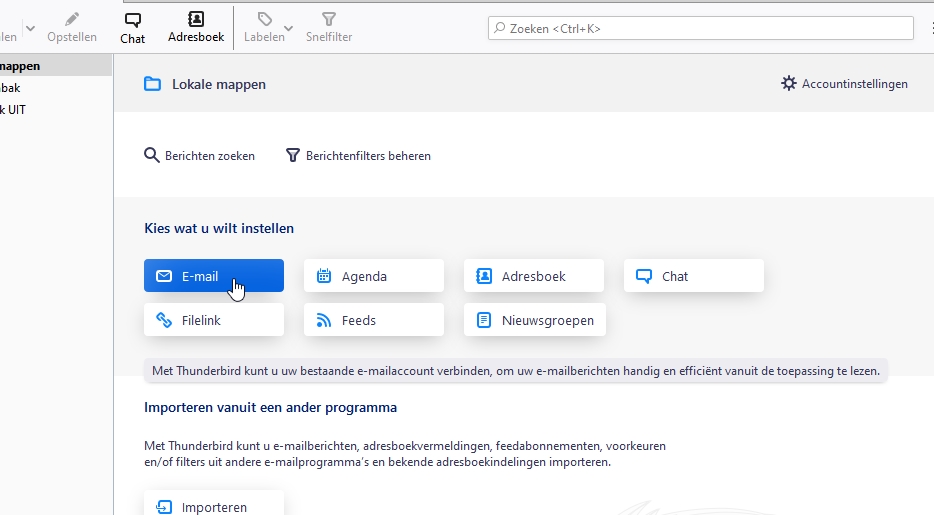The image size is (934, 515).
Task: Open Chat from the top toolbar
Action: pos(132,19)
